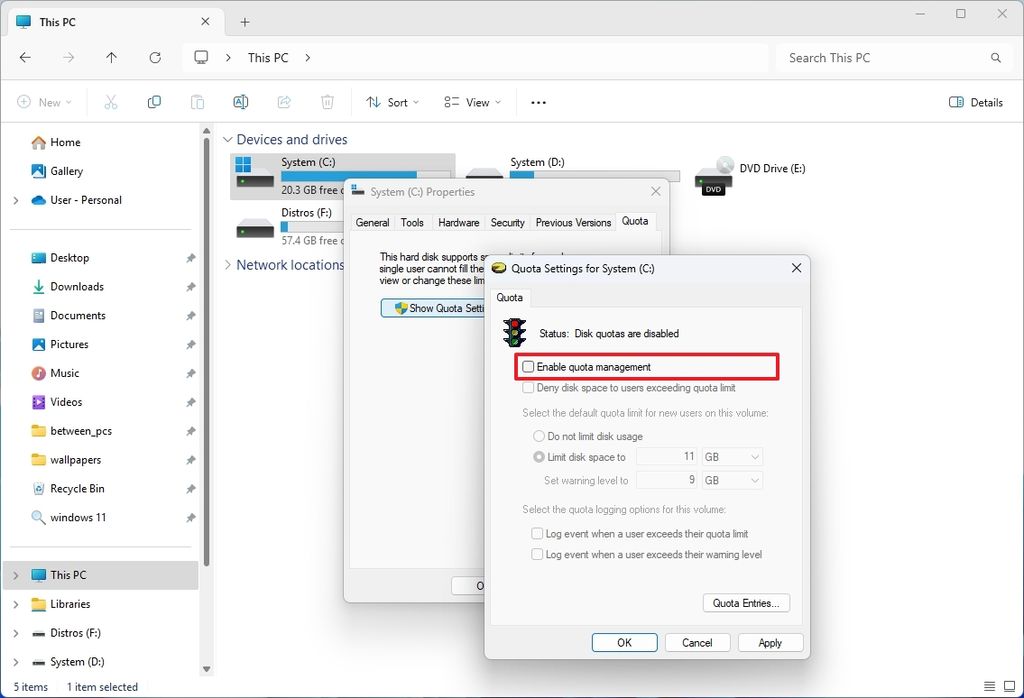Switch to the Hardware tab in Properties

tap(459, 222)
